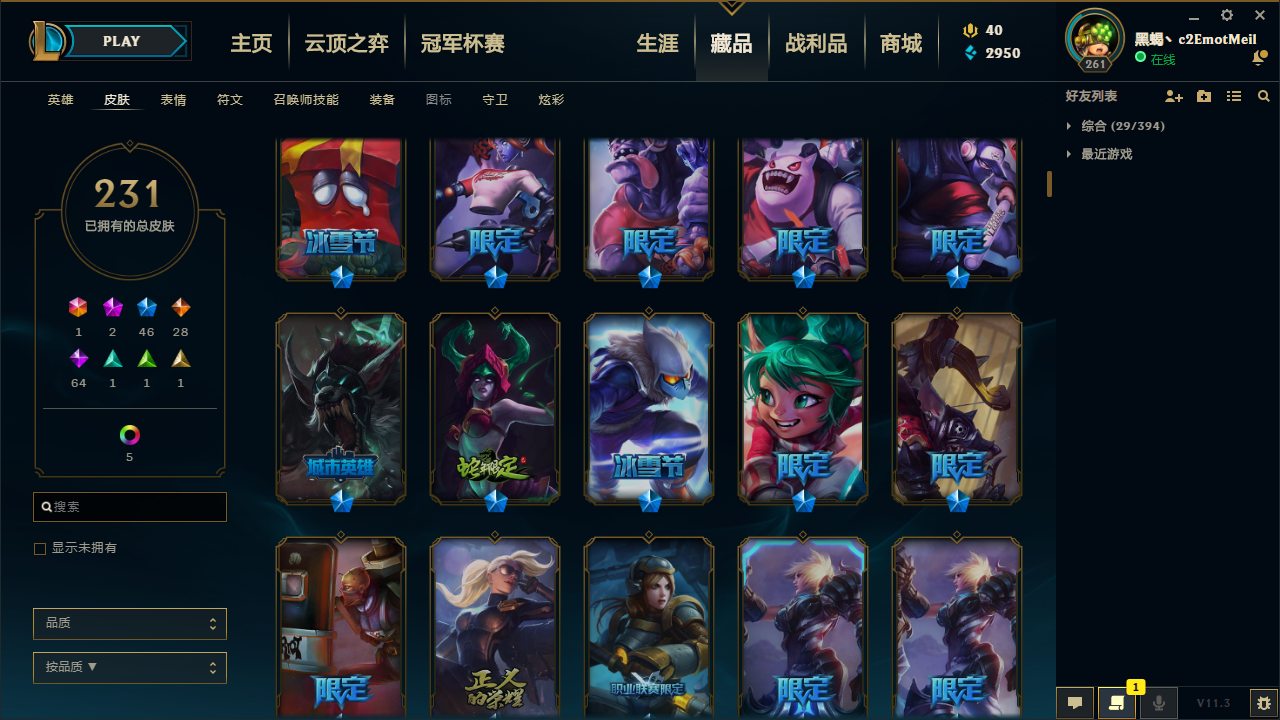
Task: Open the new friend folder icon
Action: [1204, 96]
